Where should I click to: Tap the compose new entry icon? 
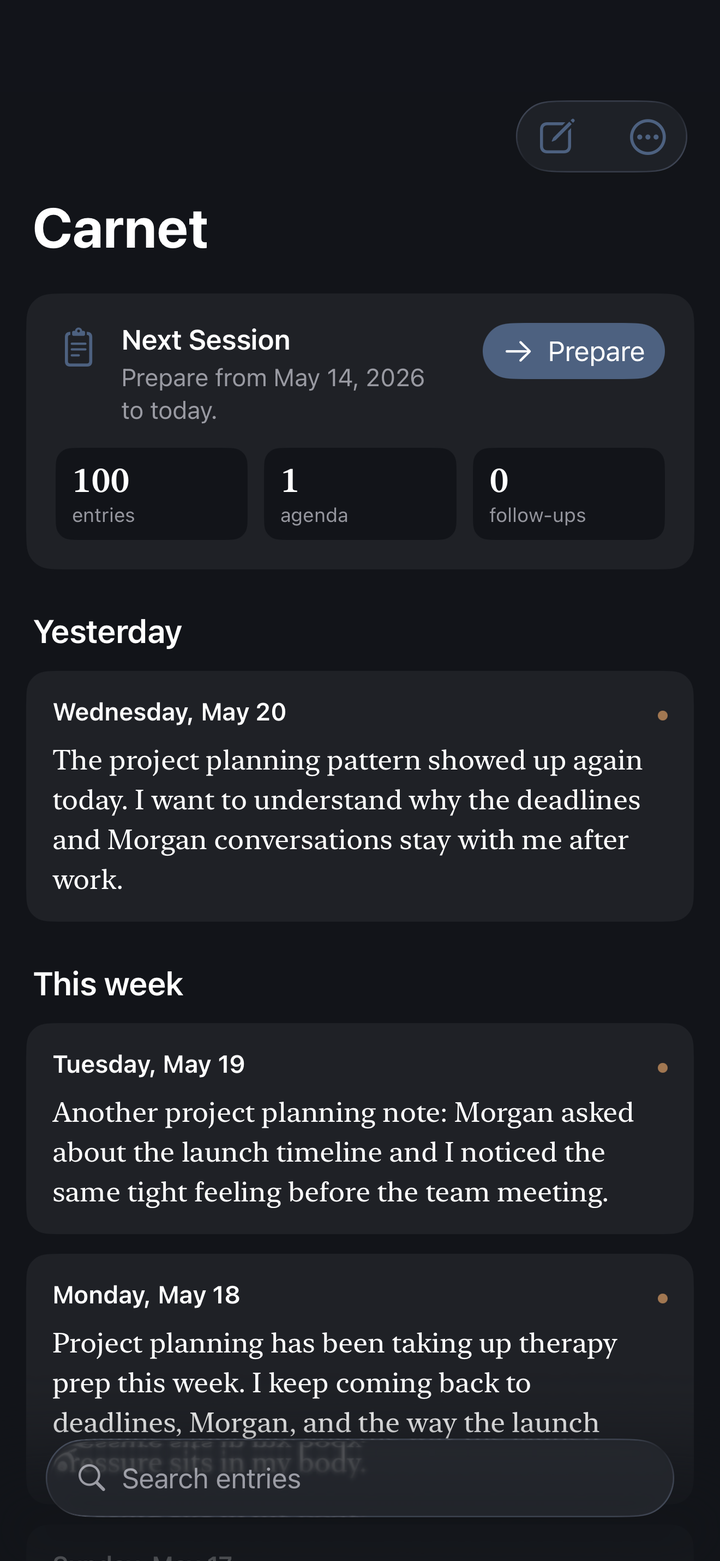[556, 137]
